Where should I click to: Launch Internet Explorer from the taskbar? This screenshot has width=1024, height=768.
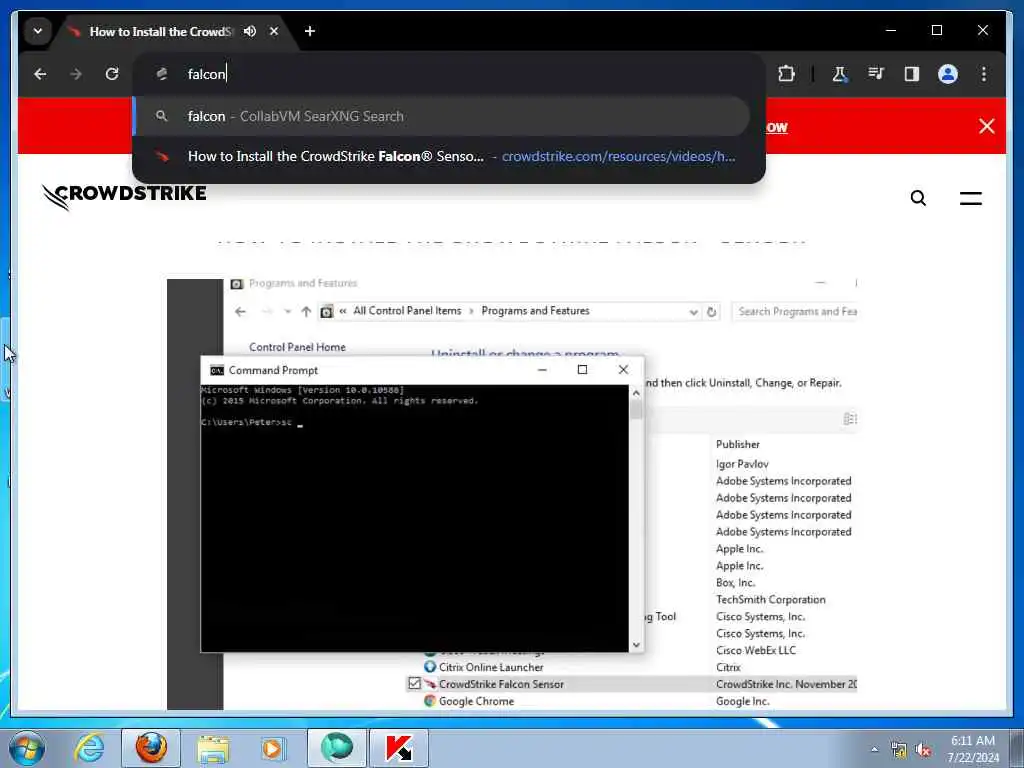pos(89,748)
